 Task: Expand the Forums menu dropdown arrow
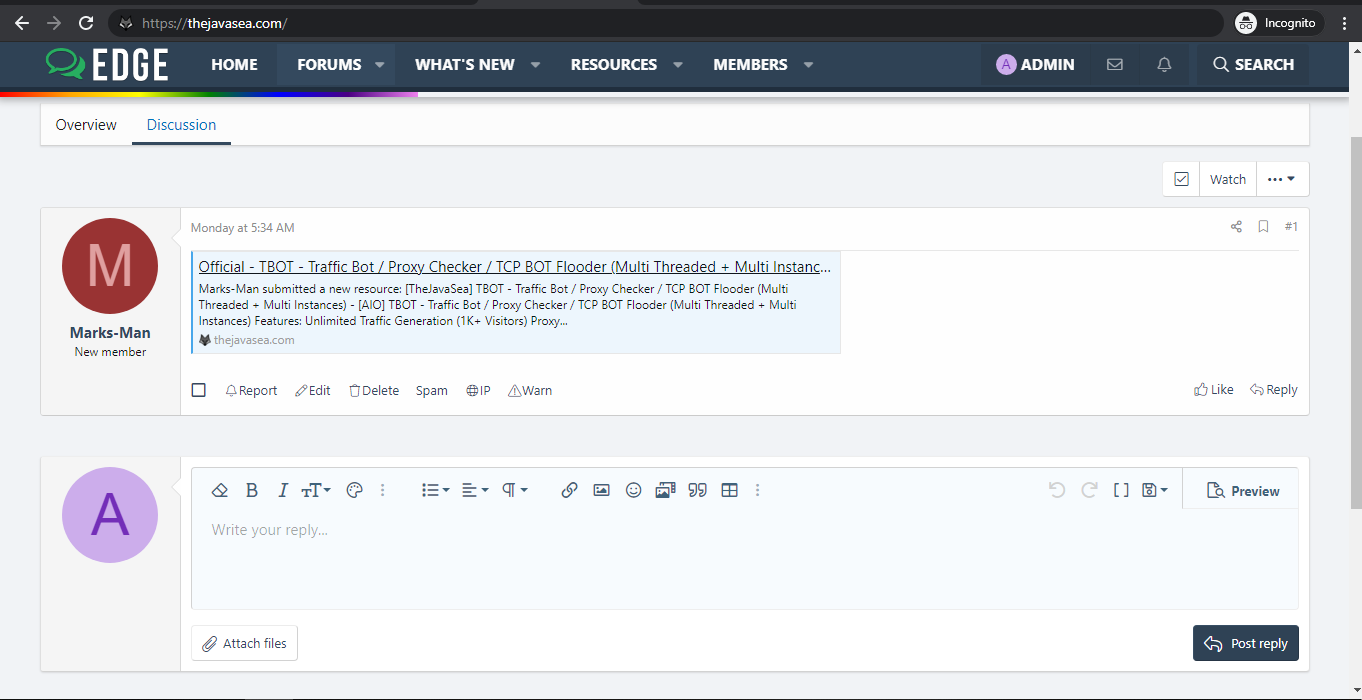(380, 65)
